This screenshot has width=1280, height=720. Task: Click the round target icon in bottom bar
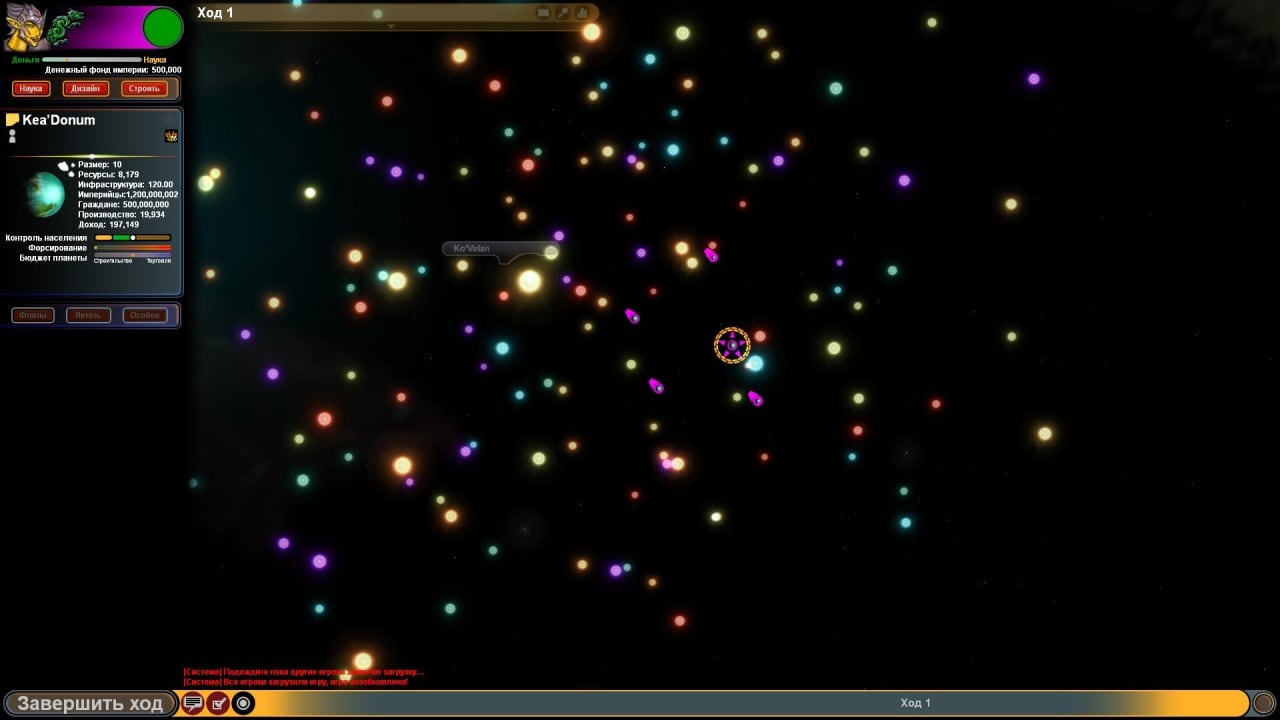click(x=243, y=703)
